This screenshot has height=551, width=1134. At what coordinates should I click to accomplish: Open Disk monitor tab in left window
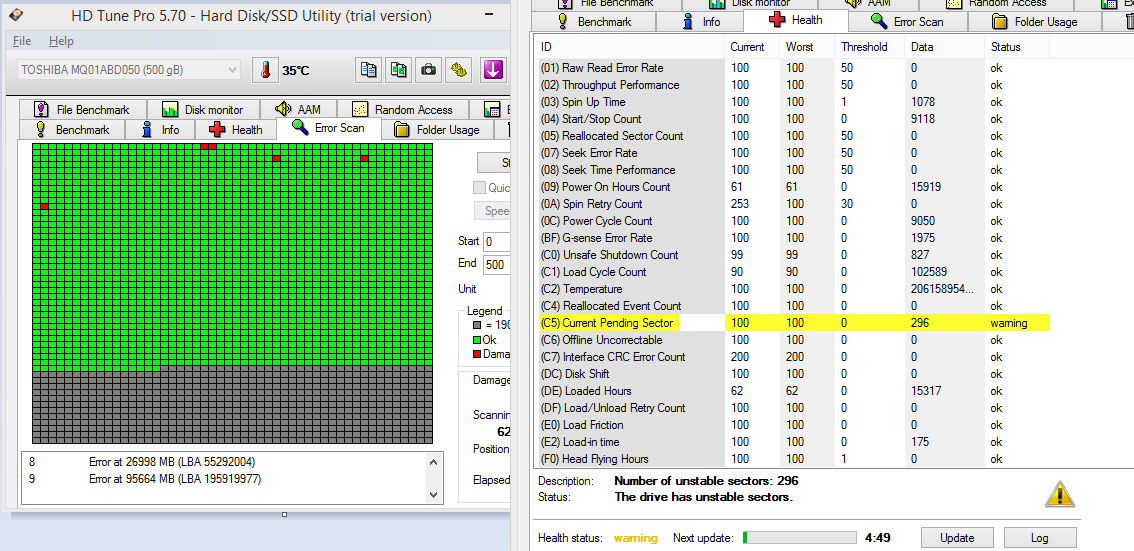204,109
